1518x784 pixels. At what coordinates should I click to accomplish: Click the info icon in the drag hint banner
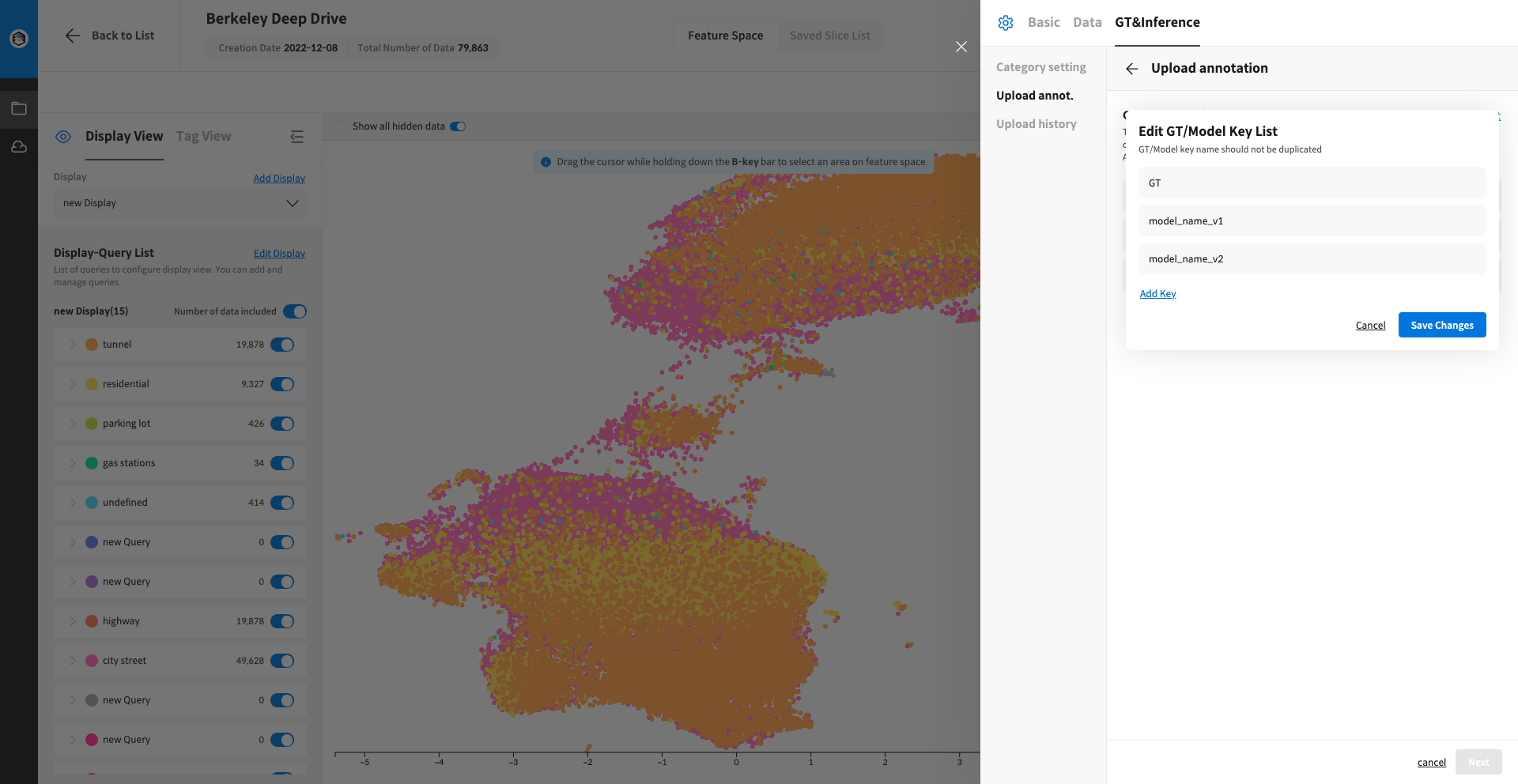tap(546, 162)
